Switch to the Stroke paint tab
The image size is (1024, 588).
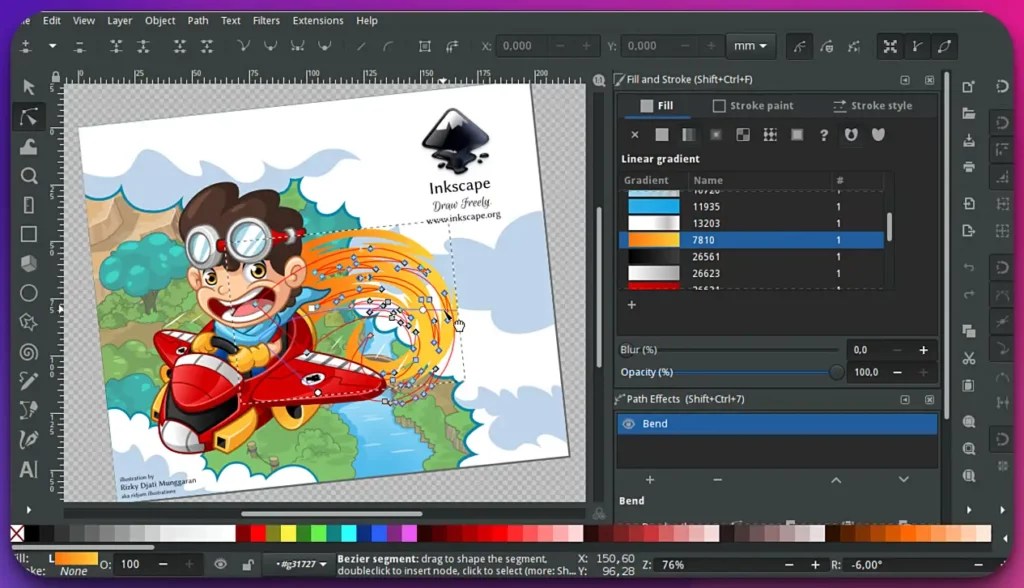(754, 105)
